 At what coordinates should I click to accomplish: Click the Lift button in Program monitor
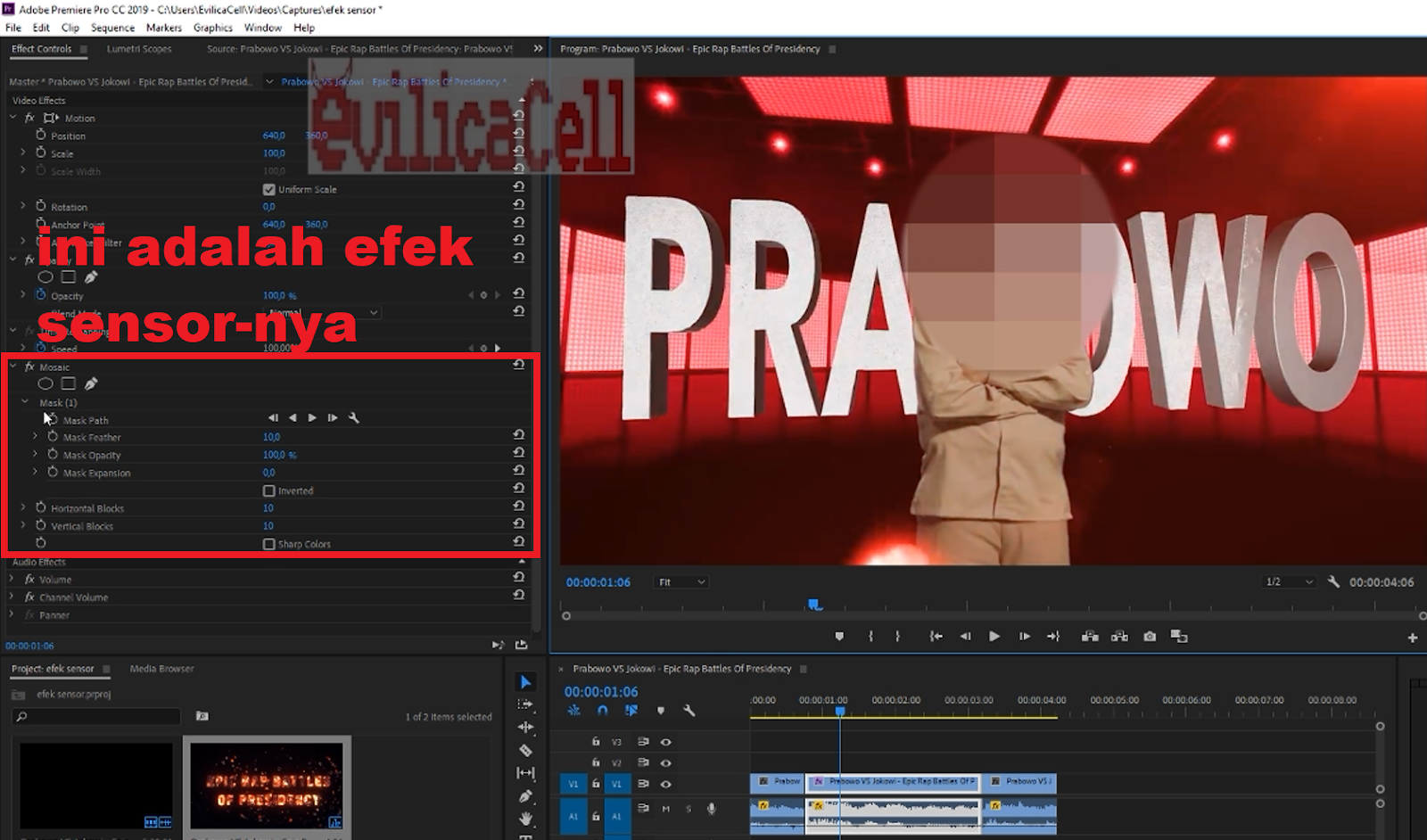pyautogui.click(x=1091, y=636)
